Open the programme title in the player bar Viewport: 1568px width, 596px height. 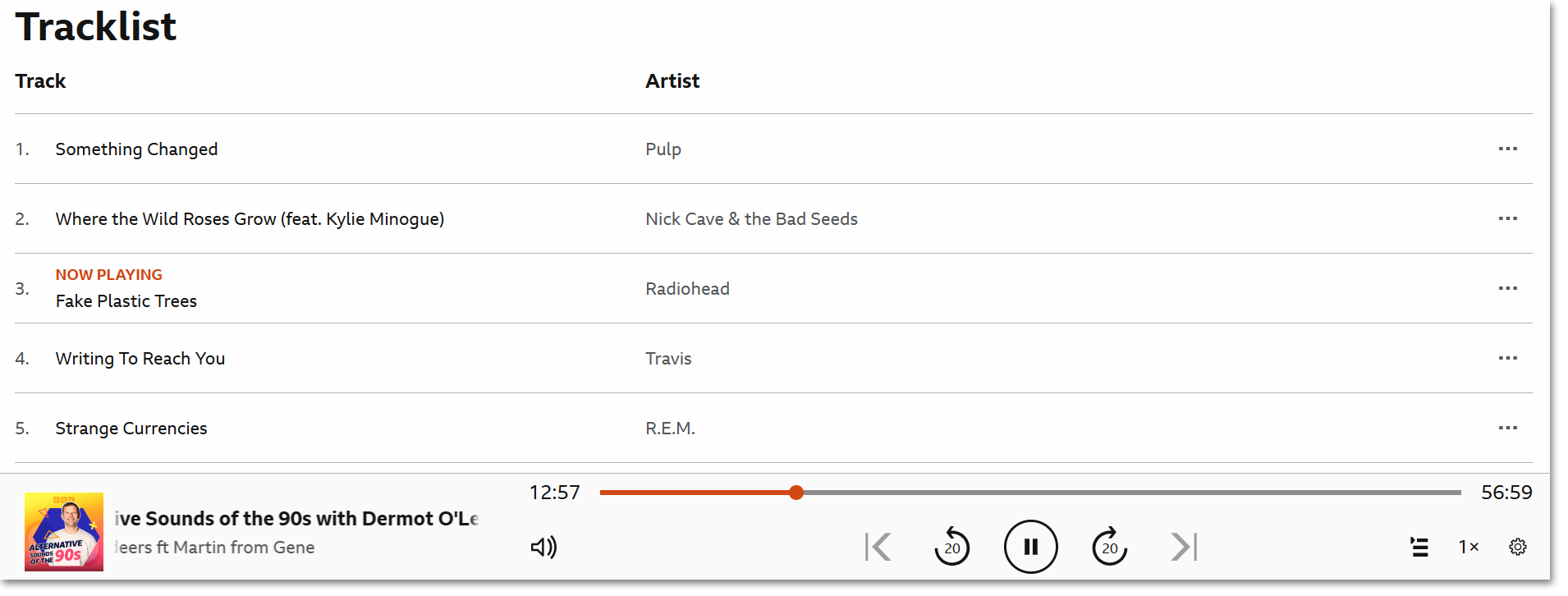point(296,519)
